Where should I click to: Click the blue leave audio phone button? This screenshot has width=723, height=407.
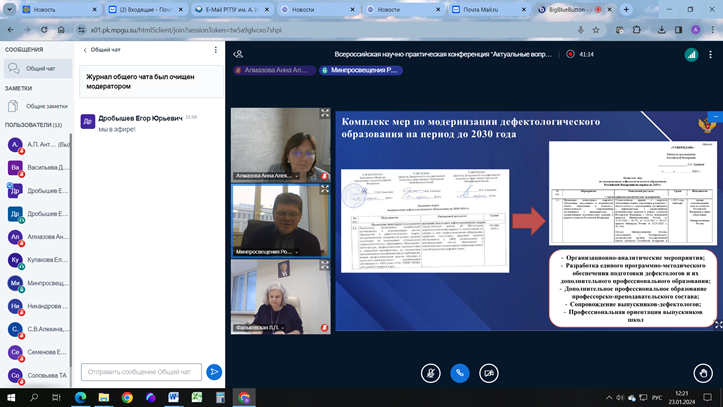pyautogui.click(x=460, y=373)
